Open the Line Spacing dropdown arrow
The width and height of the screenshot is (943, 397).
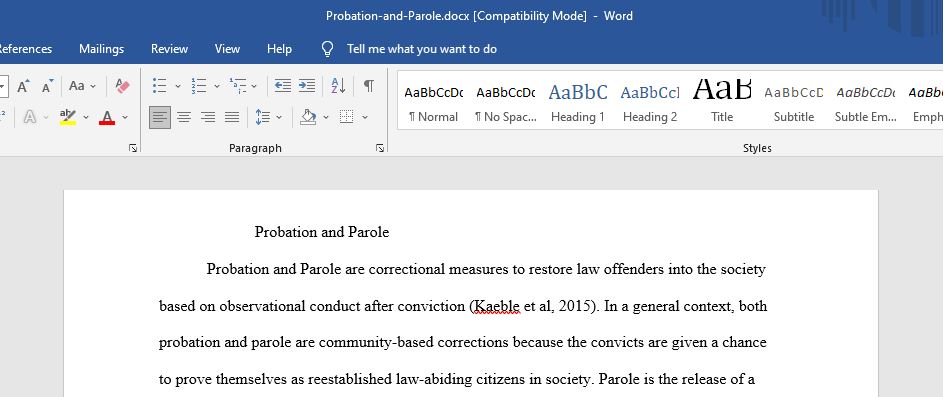pyautogui.click(x=279, y=117)
